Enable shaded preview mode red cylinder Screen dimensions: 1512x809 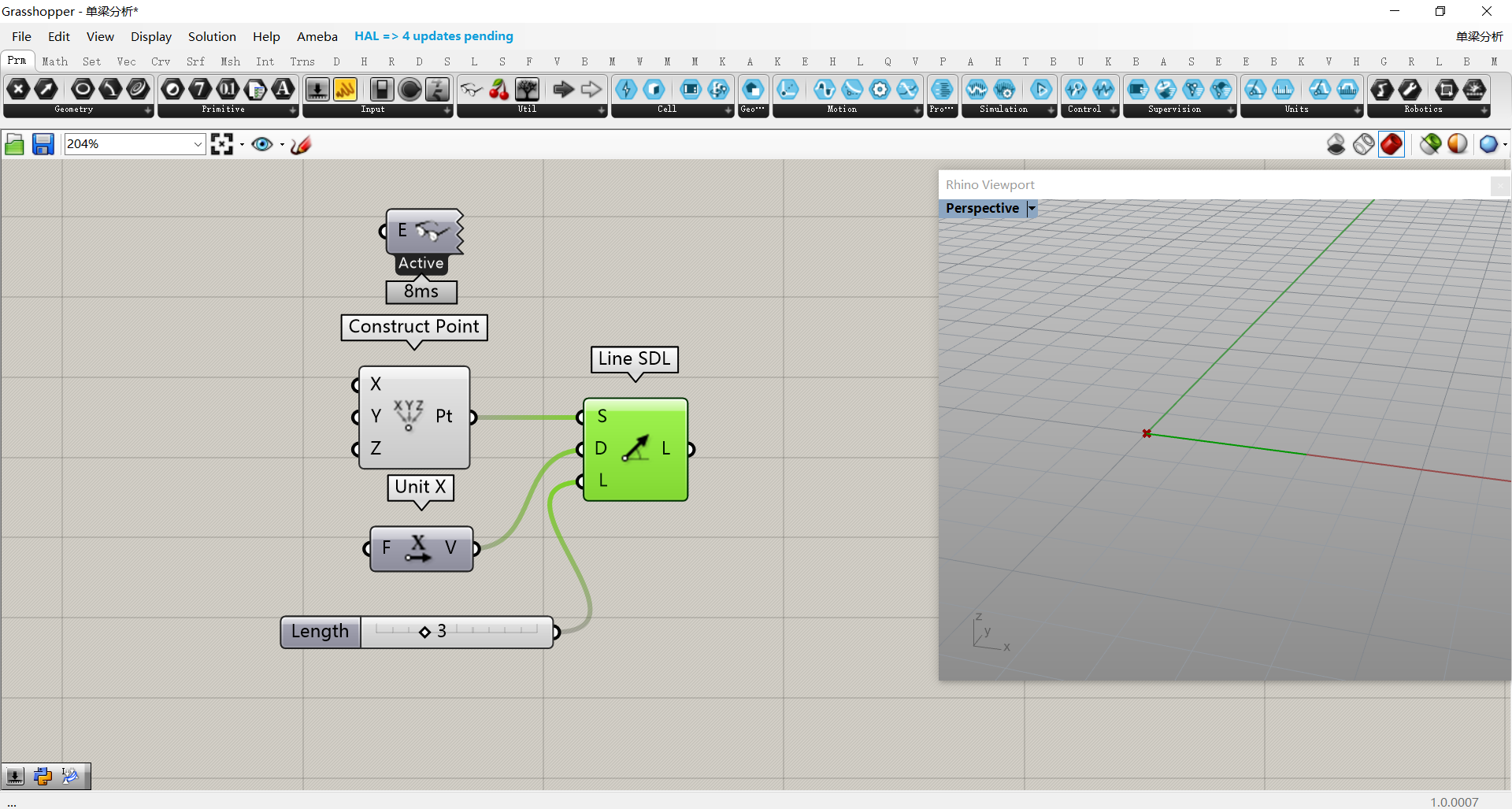click(x=1392, y=144)
